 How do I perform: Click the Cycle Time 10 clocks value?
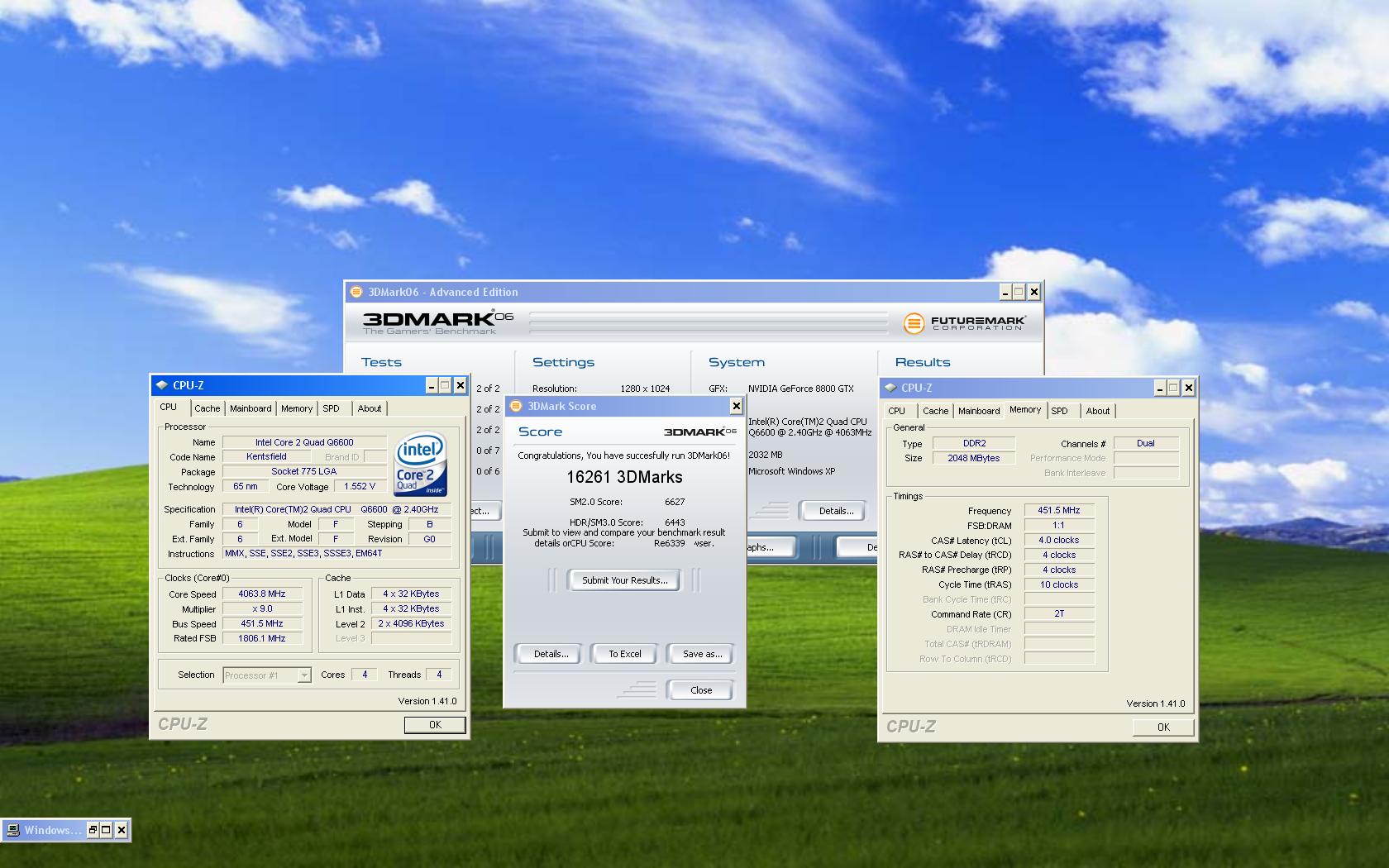[x=1059, y=584]
